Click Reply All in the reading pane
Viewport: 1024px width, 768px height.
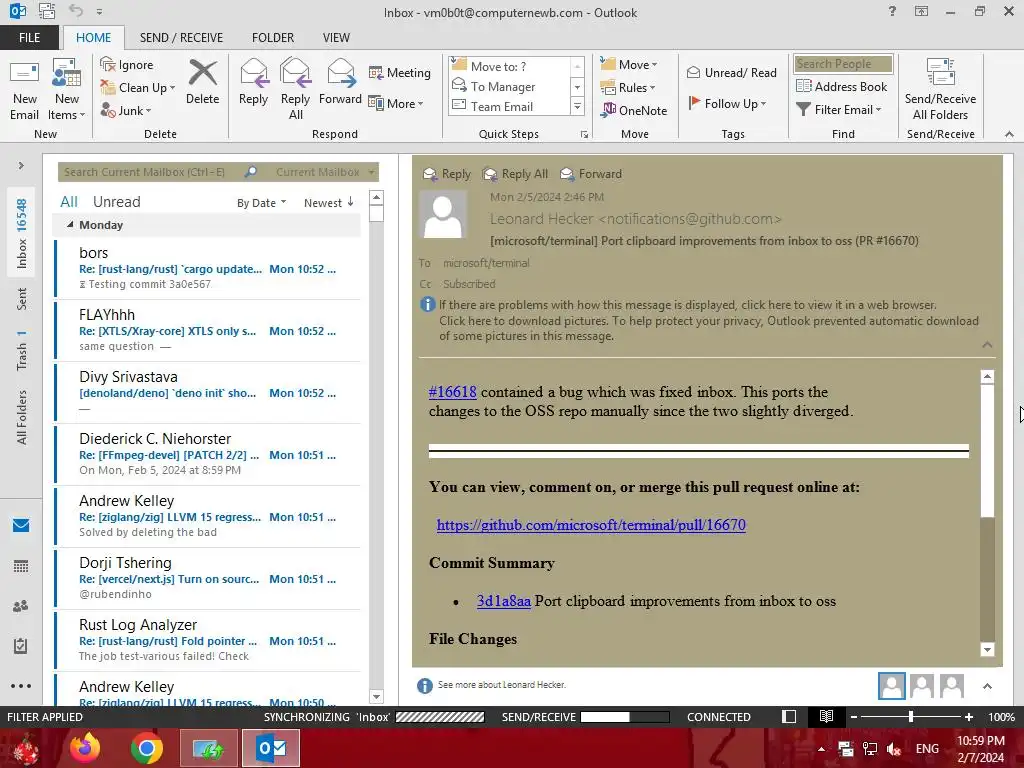coord(515,174)
